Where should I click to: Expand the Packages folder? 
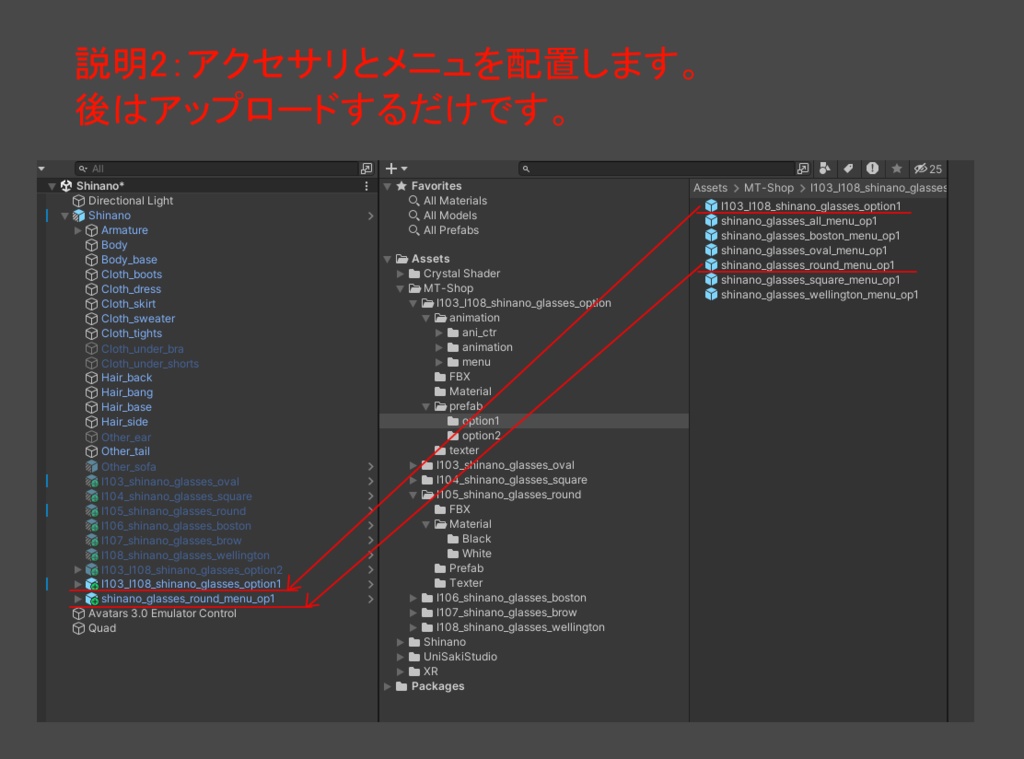(387, 686)
